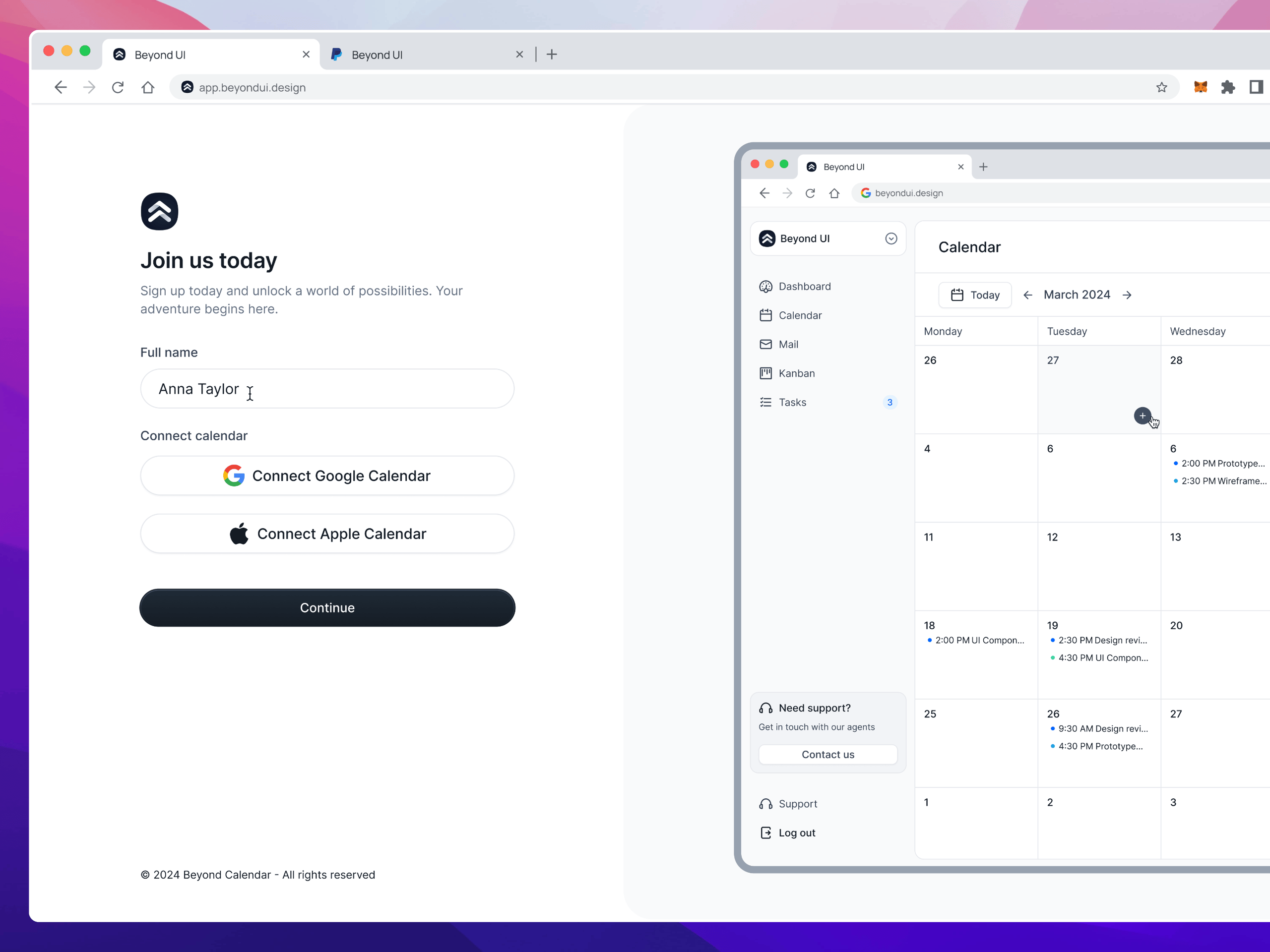Screen dimensions: 1270x952
Task: Focus the Full name input field
Action: point(327,389)
